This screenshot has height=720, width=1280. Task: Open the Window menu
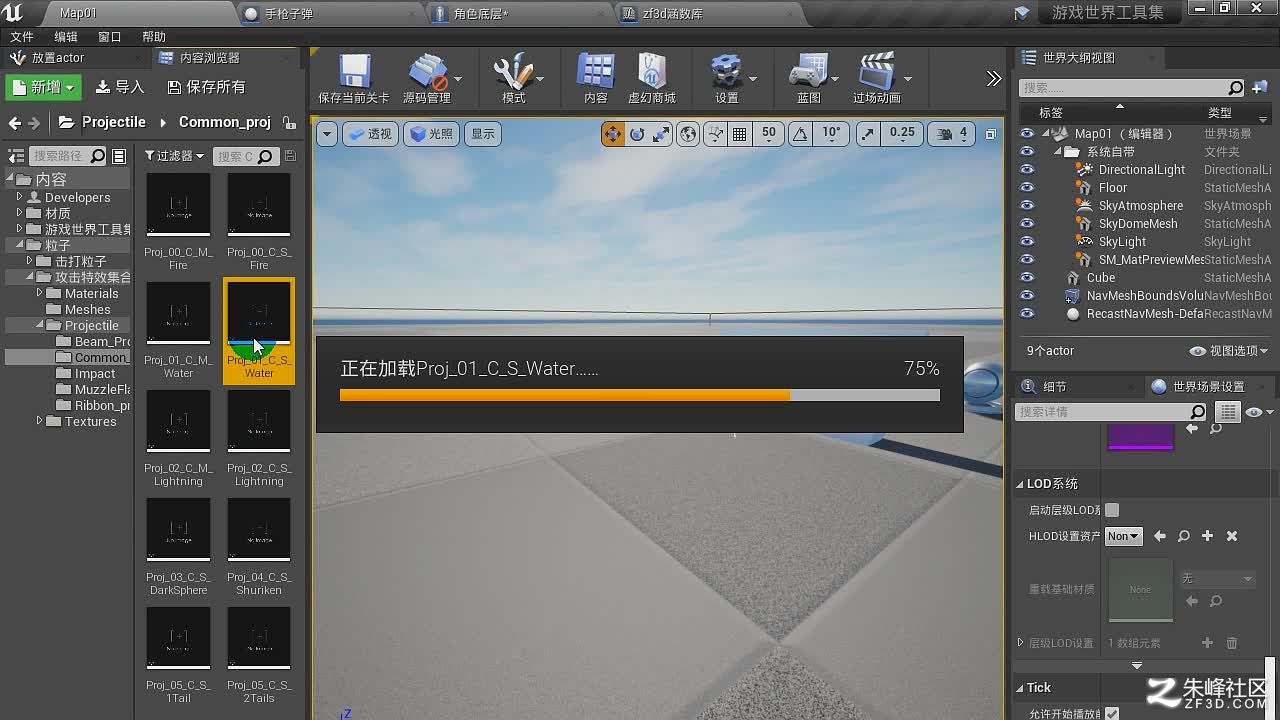click(x=110, y=36)
